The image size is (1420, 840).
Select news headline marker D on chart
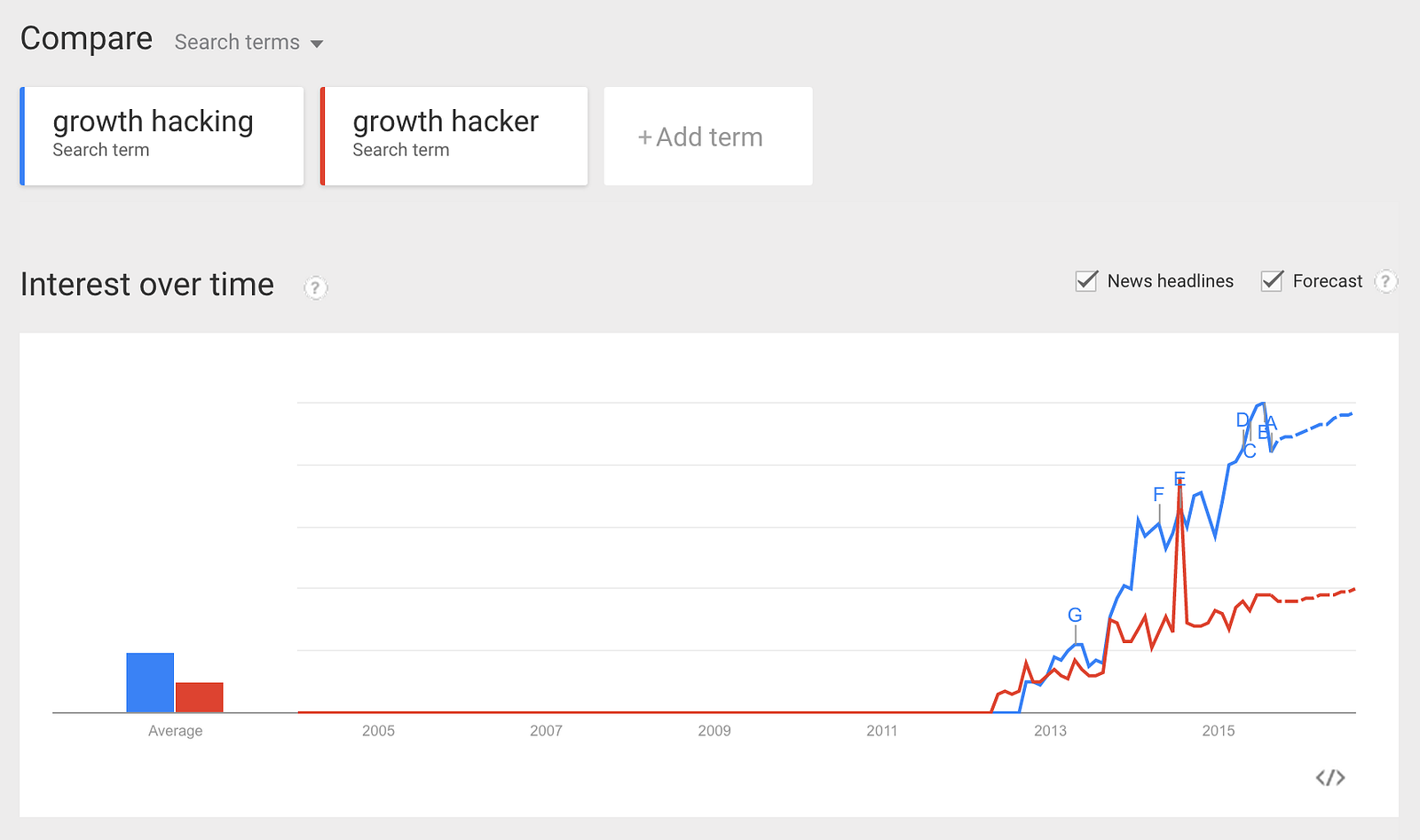pyautogui.click(x=1242, y=420)
